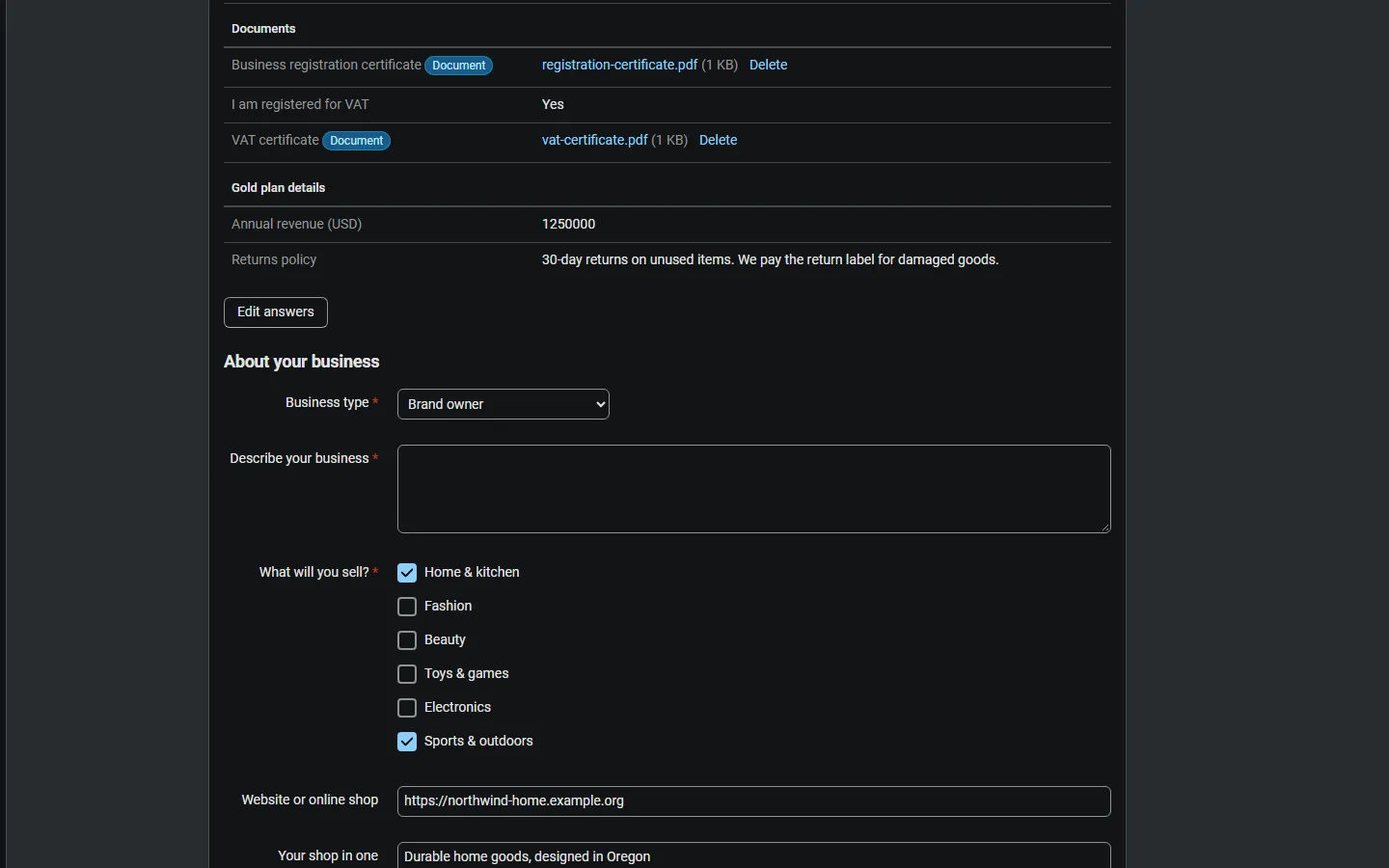Click the Sports & outdoors label text
The image size is (1389, 868).
tap(478, 742)
